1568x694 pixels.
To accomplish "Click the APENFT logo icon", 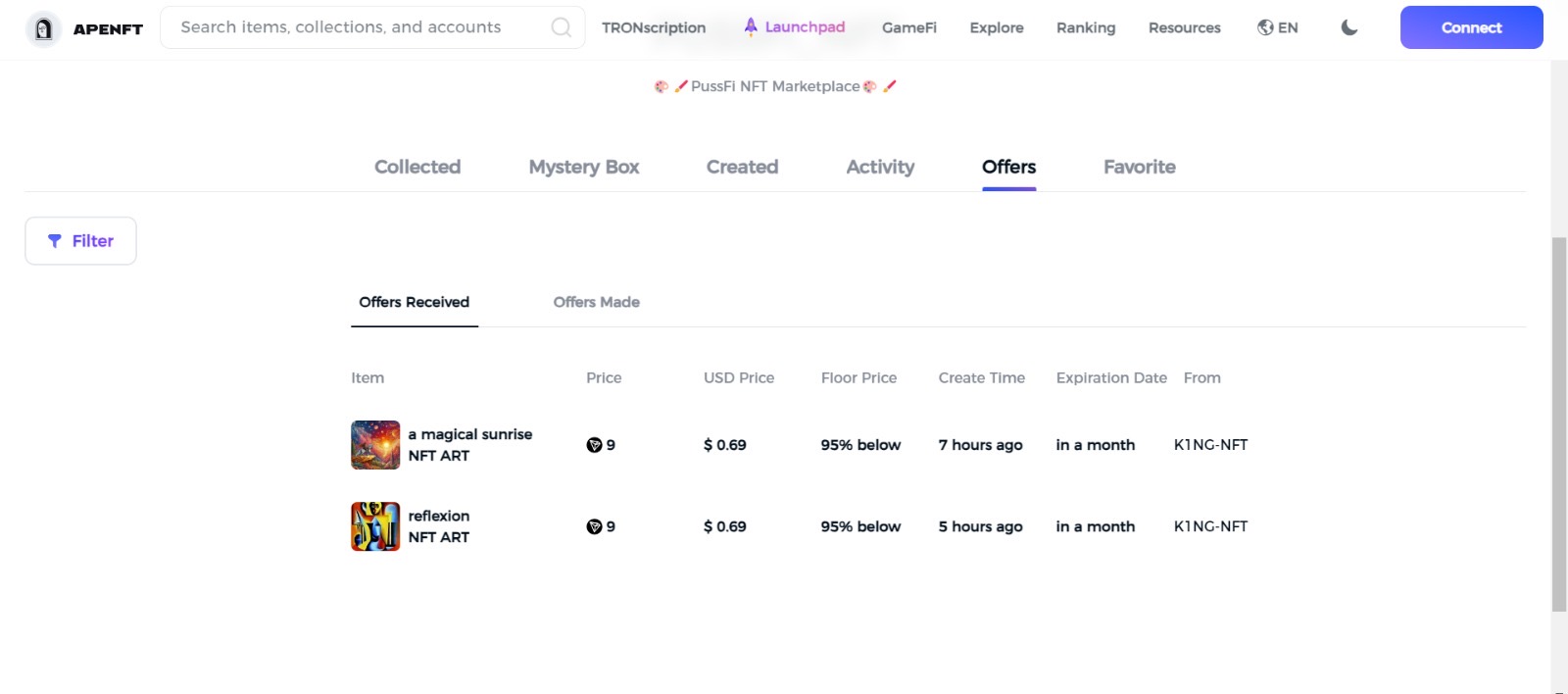I will point(43,28).
